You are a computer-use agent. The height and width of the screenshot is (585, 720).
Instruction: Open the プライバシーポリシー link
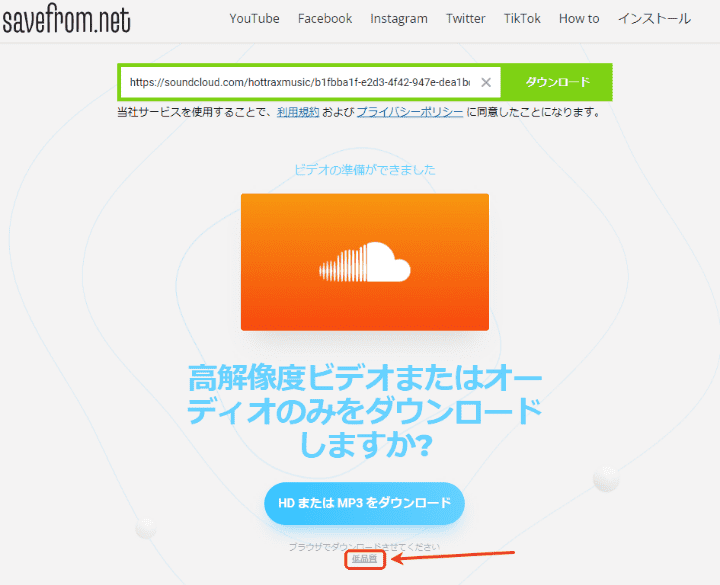tap(410, 112)
